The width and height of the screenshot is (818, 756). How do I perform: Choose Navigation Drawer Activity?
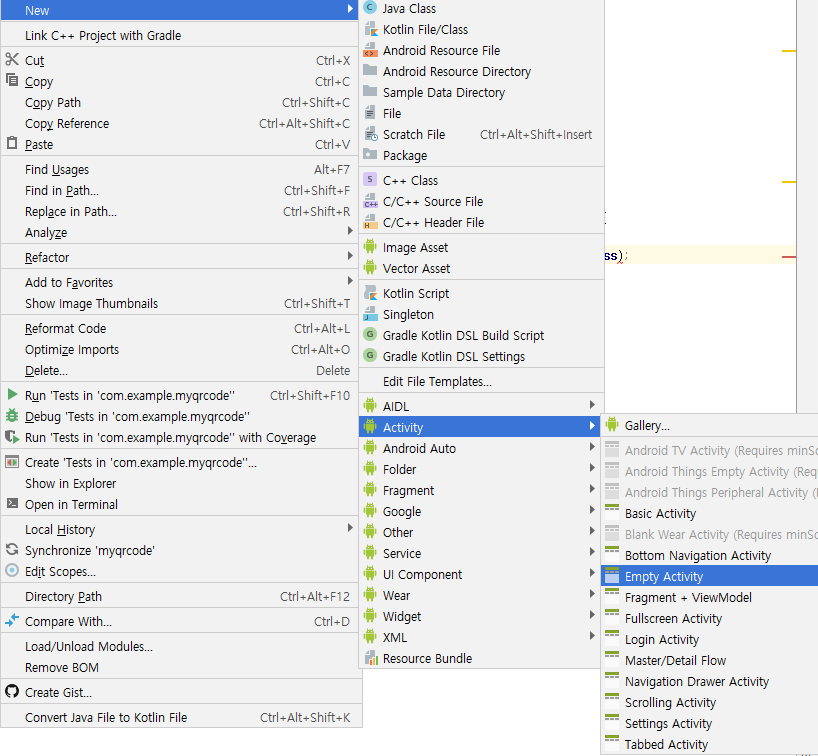coord(709,681)
